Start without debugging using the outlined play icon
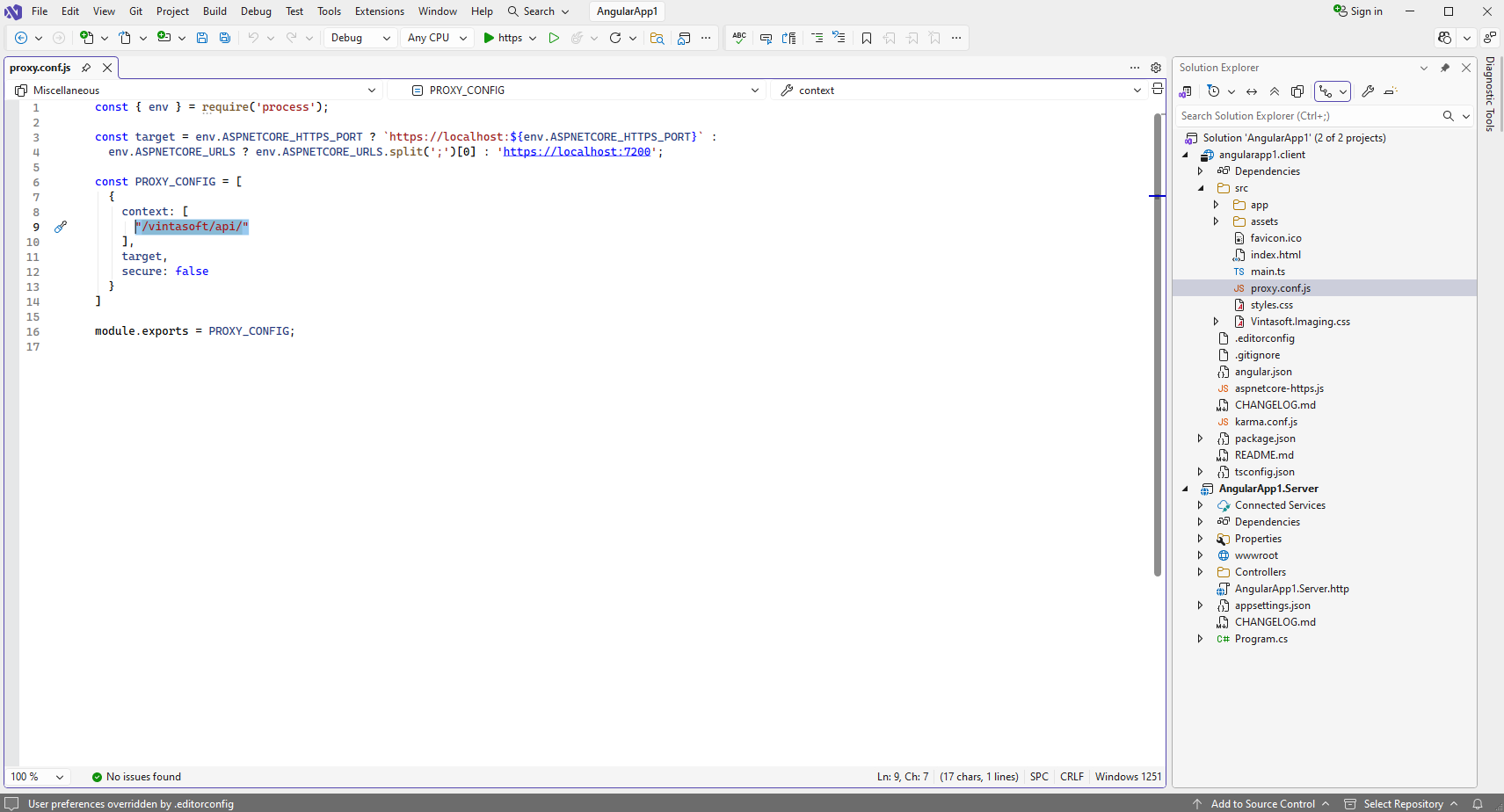 click(x=554, y=38)
